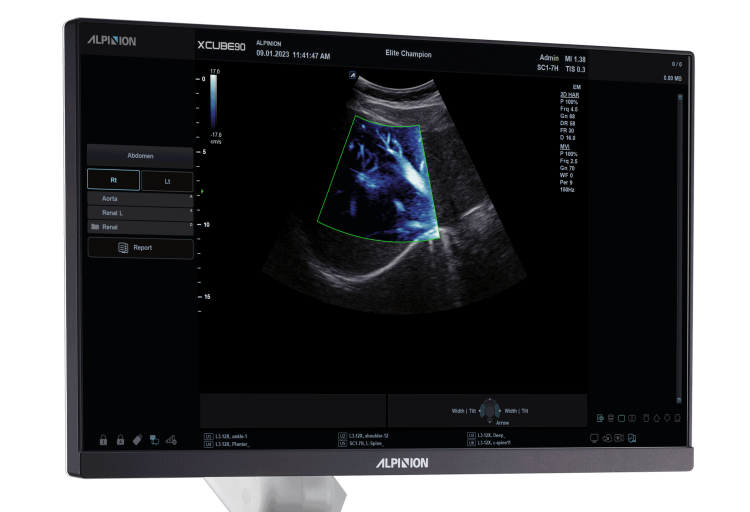The image size is (750, 512).
Task: Click the signal strength status icon
Action: (172, 440)
